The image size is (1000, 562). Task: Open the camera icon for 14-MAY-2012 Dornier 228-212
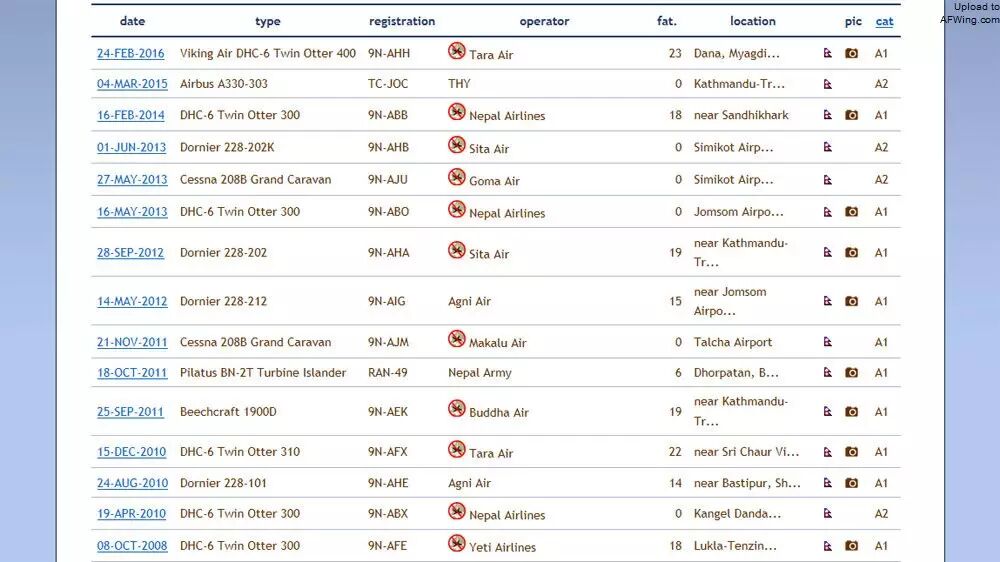[x=851, y=301]
